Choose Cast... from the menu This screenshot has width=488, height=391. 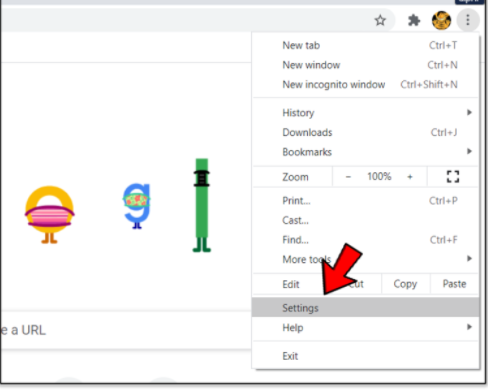pos(366,220)
